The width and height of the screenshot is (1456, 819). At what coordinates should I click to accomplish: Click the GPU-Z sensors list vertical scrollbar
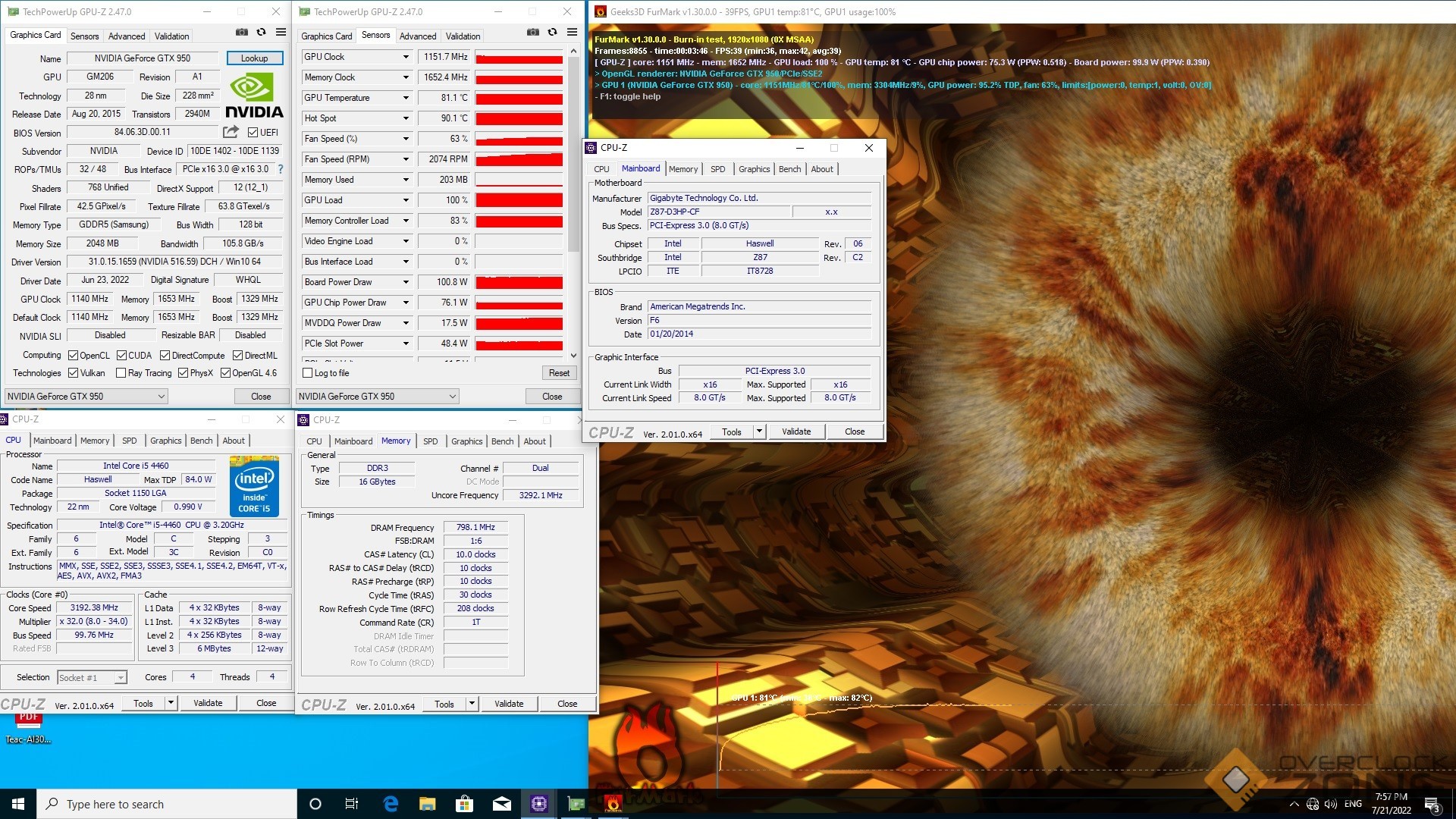pyautogui.click(x=573, y=152)
